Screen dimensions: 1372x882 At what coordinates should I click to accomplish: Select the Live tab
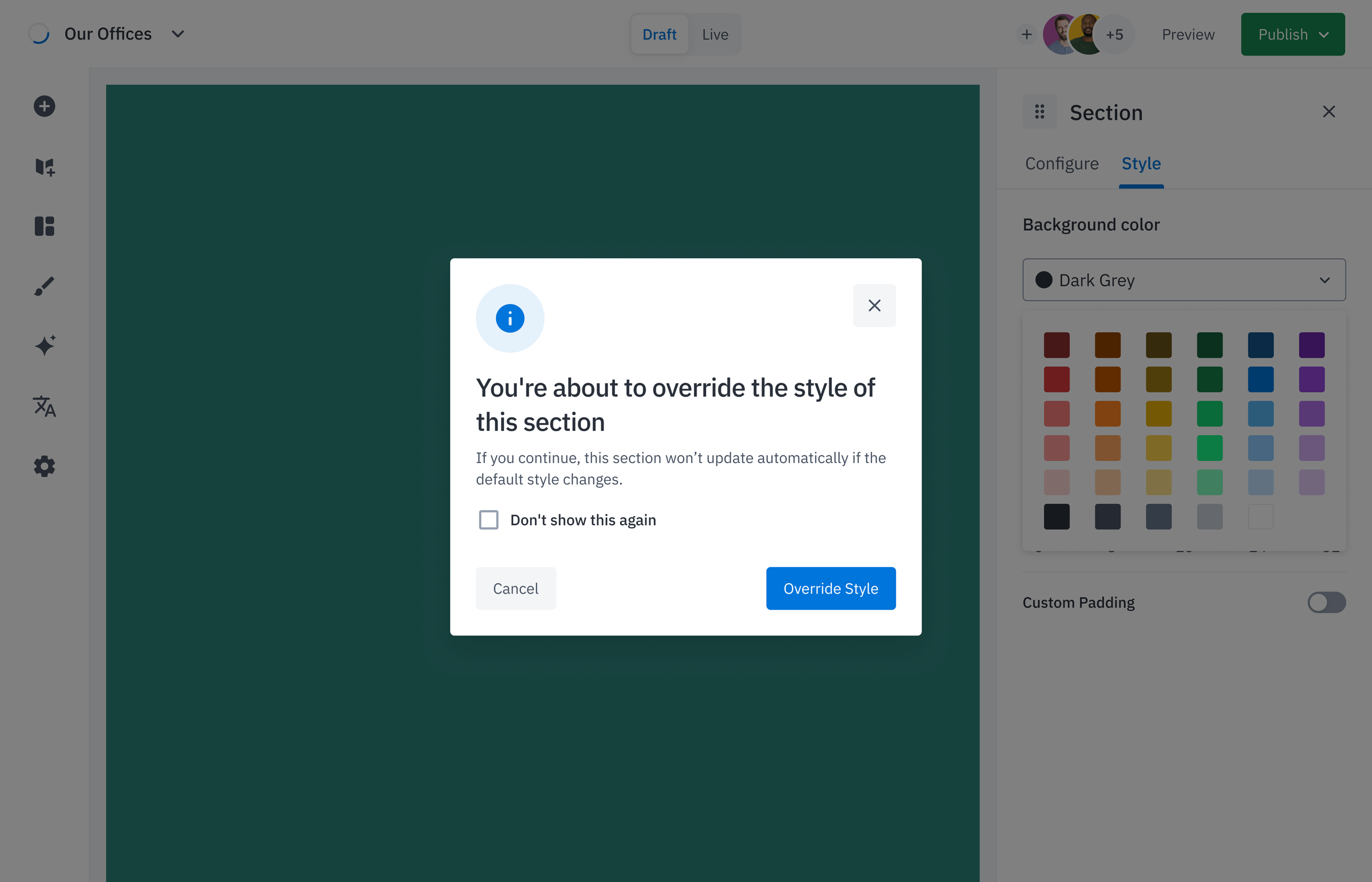tap(714, 35)
